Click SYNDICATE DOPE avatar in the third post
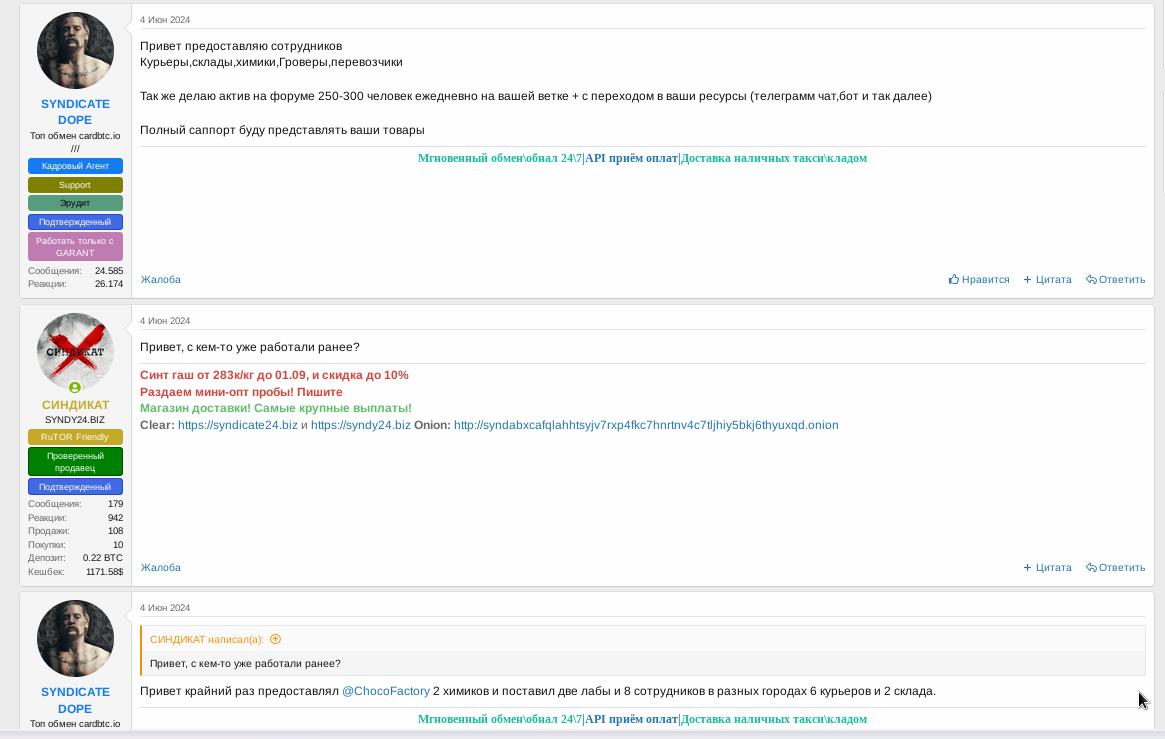The width and height of the screenshot is (1165, 739). point(75,639)
